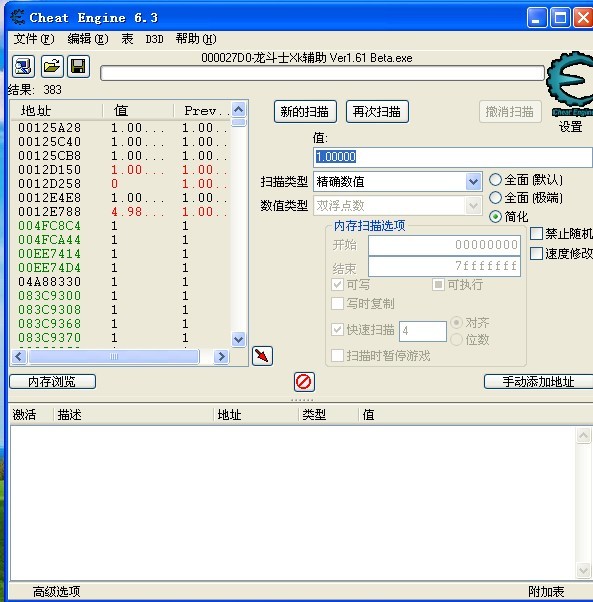Click the scan progress bar
Viewport: 593px width, 602px height.
(322, 73)
